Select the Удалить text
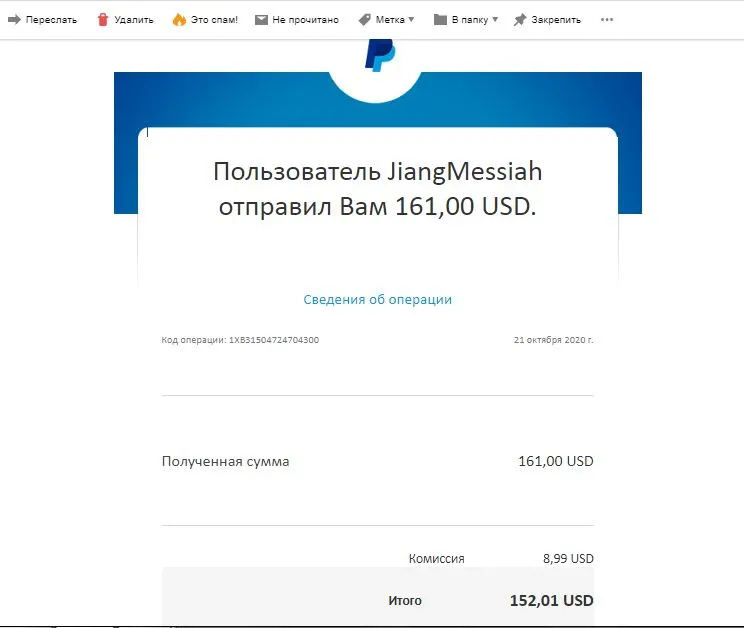 (134, 19)
